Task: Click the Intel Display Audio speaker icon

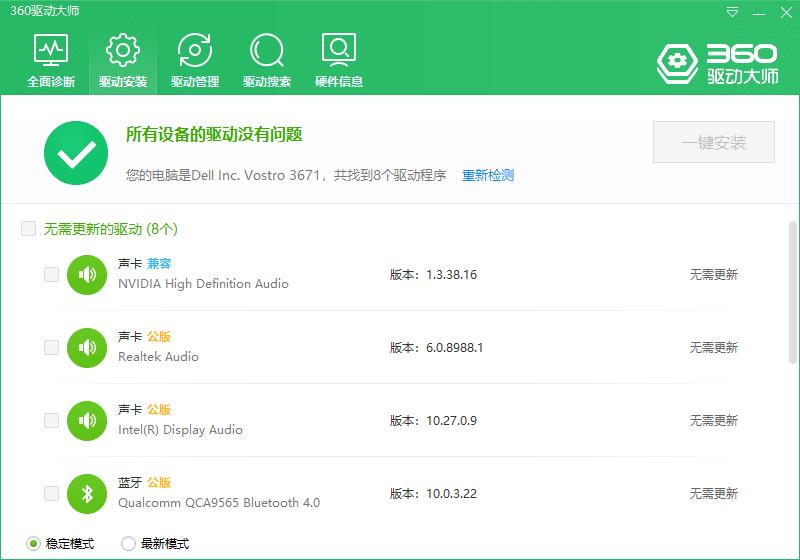Action: [x=87, y=421]
